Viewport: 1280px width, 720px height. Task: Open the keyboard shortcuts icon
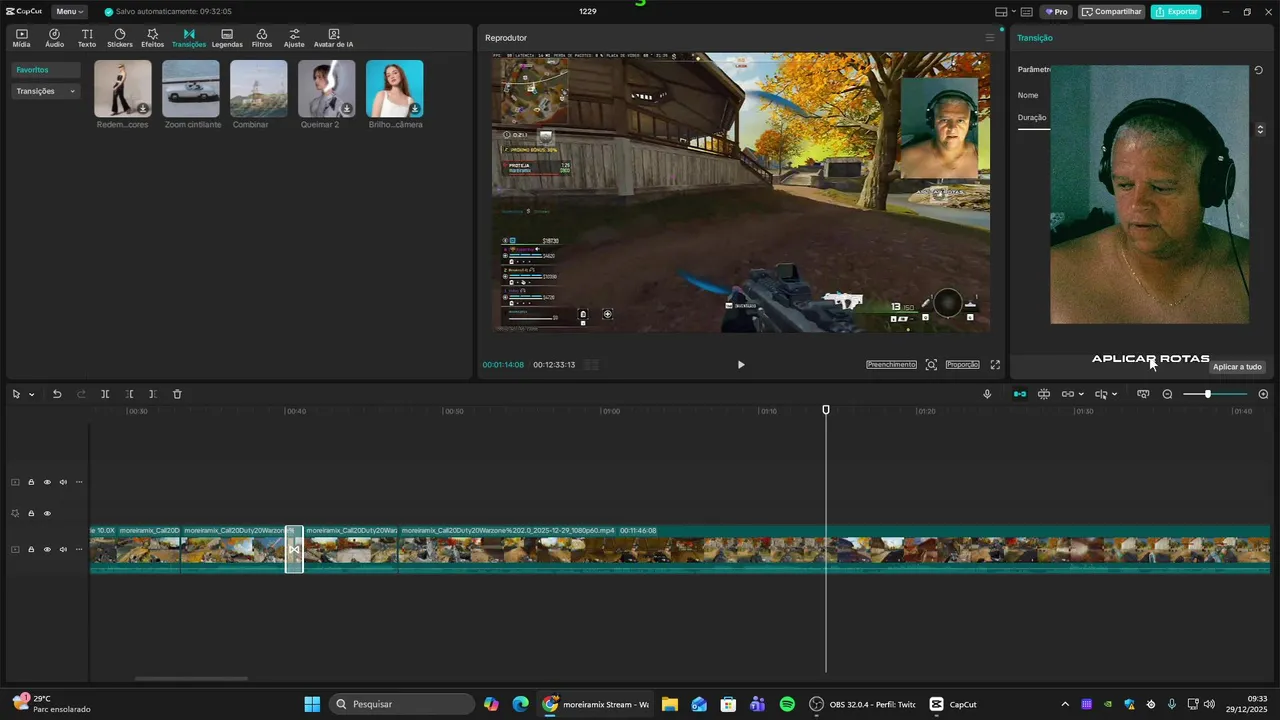1026,12
